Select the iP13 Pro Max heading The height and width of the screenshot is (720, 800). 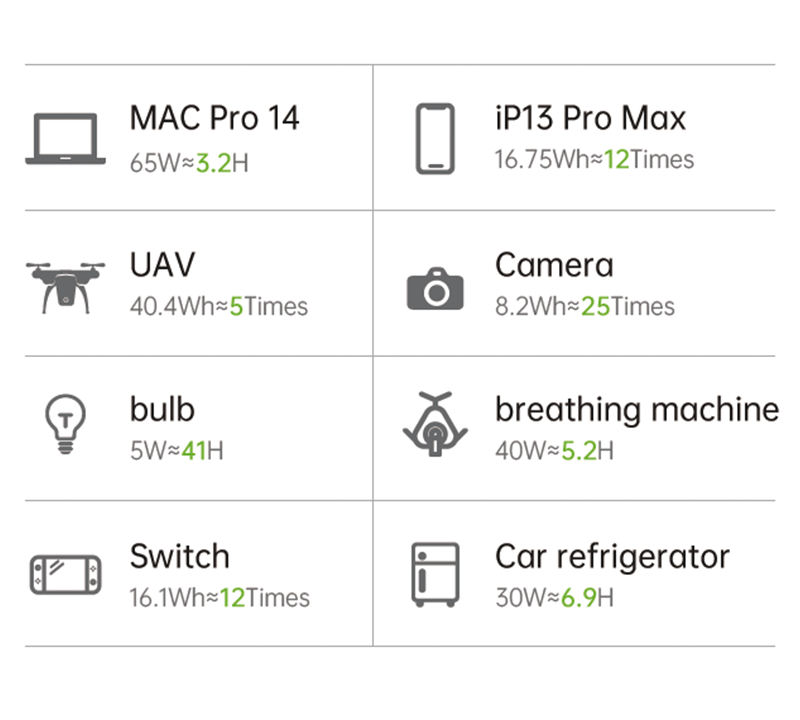click(590, 118)
